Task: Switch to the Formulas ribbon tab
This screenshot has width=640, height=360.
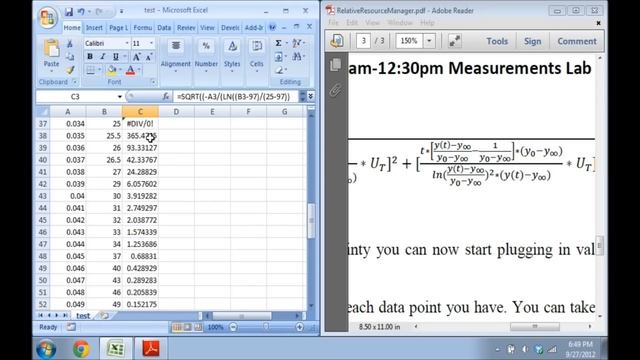Action: pos(142,27)
